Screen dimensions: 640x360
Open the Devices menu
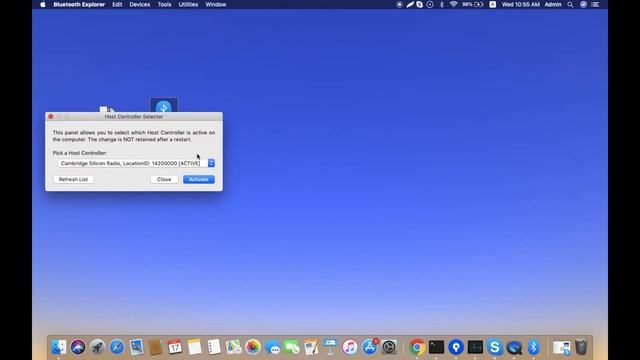pyautogui.click(x=140, y=4)
